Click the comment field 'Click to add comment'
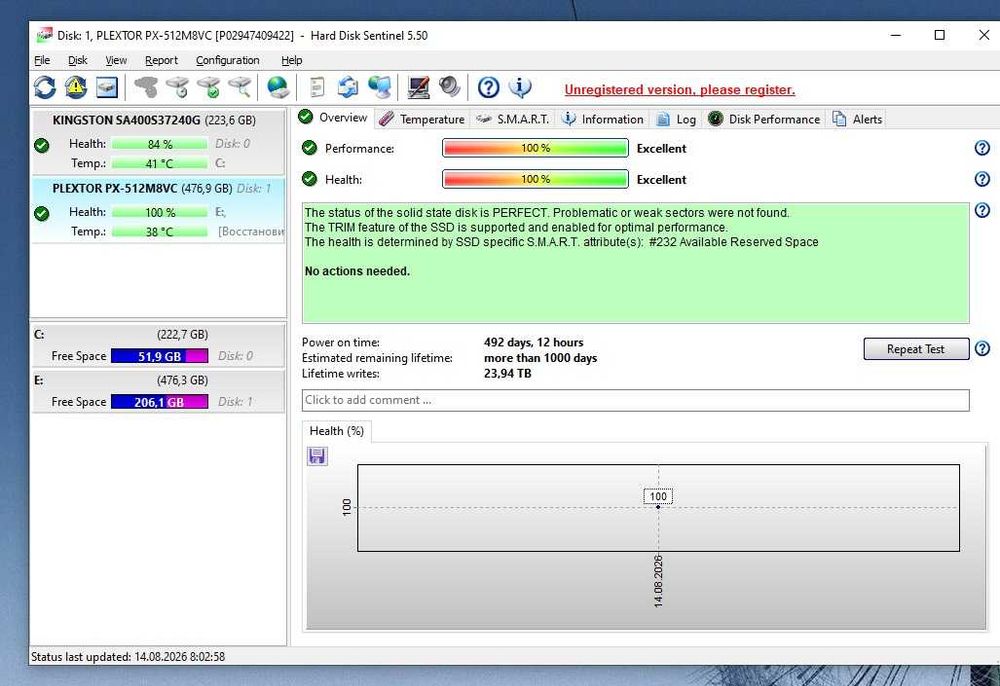Screen dimensions: 1000x686 click(635, 400)
